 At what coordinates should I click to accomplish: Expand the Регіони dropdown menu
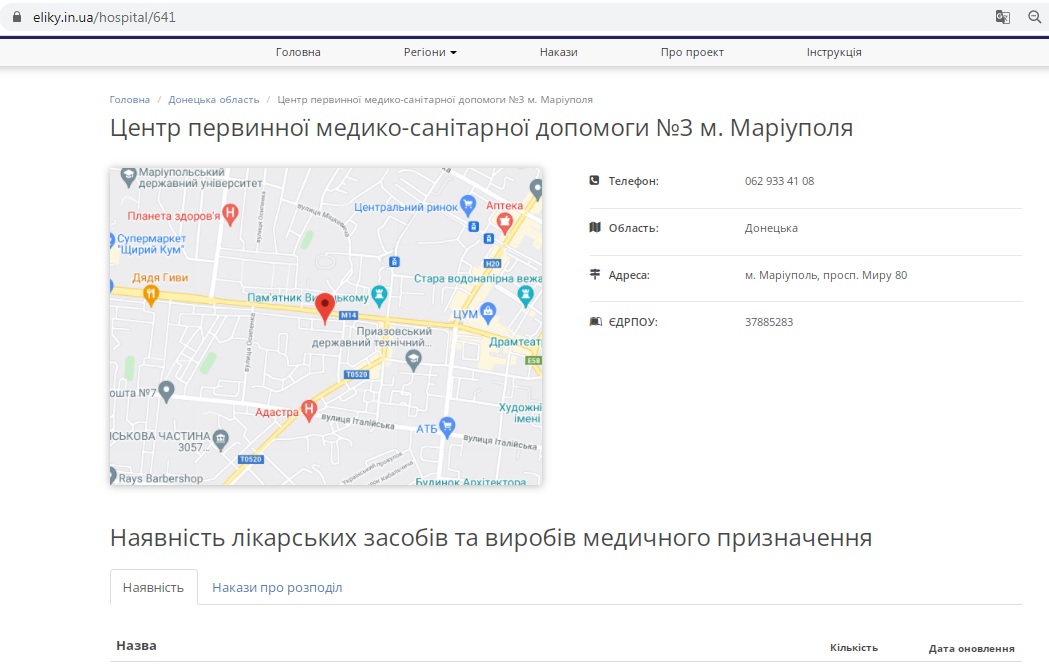430,52
